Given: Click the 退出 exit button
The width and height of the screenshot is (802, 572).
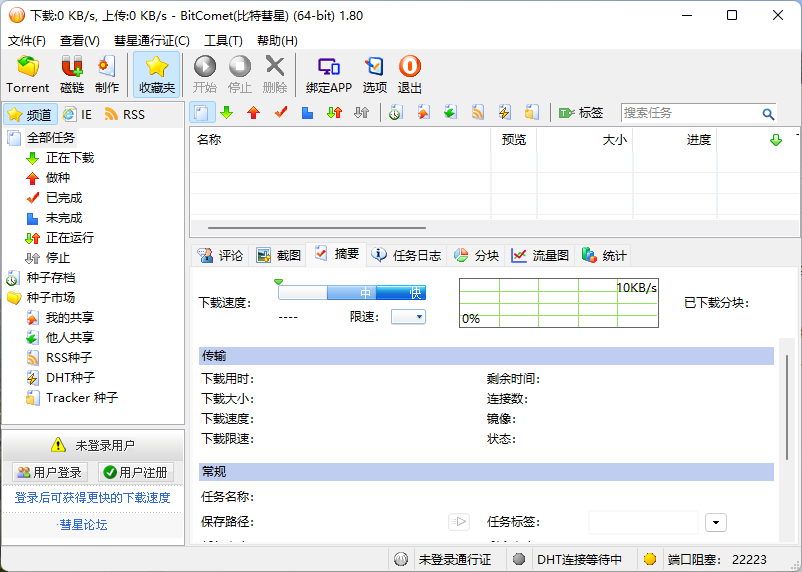Looking at the screenshot, I should tap(410, 74).
